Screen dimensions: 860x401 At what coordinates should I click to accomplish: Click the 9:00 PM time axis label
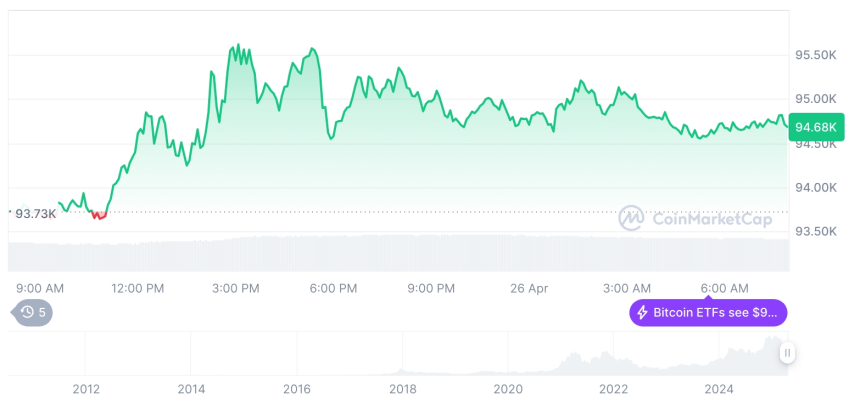coord(431,288)
